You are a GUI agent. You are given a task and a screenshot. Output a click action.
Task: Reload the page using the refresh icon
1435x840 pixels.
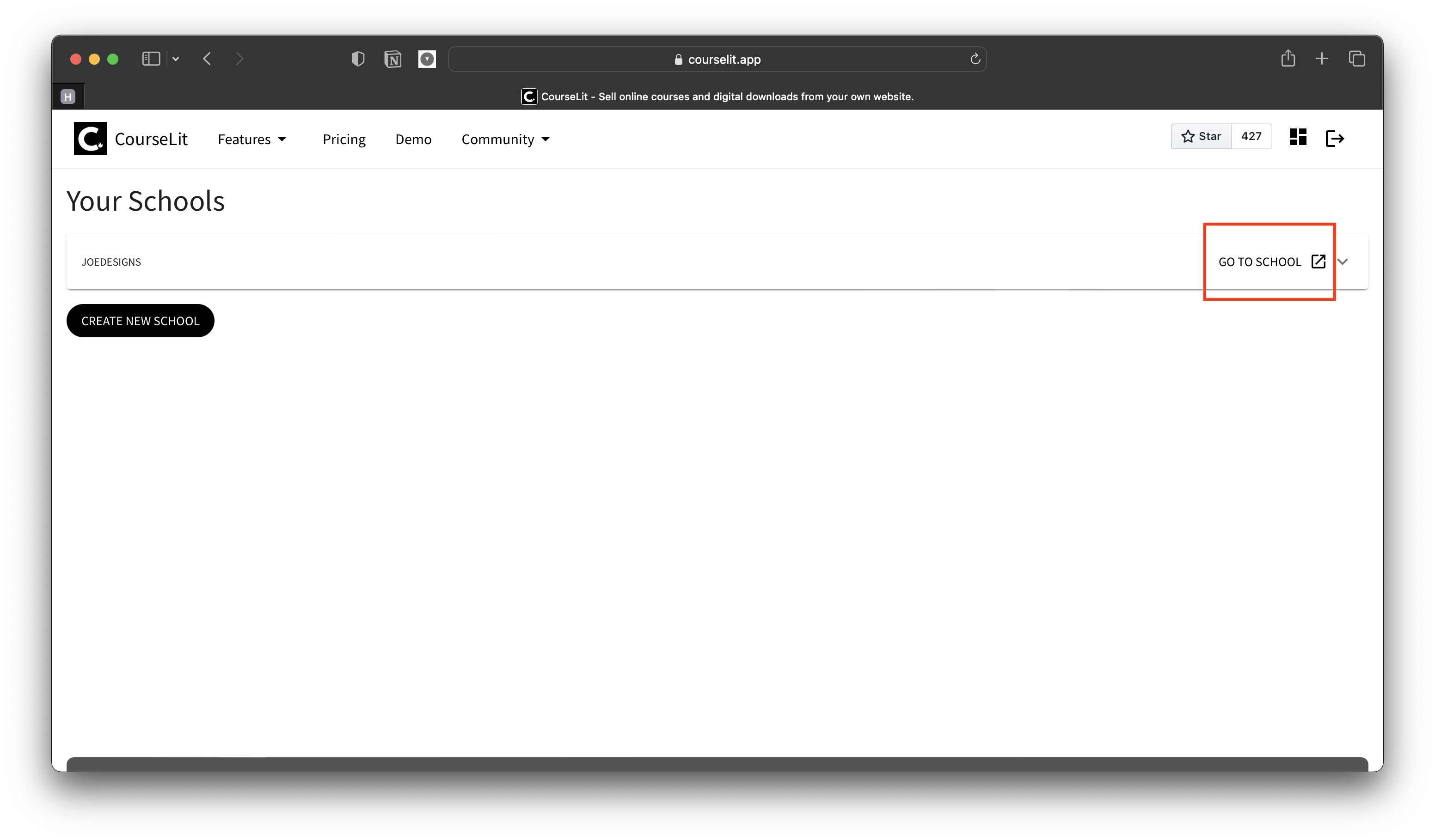(x=975, y=59)
